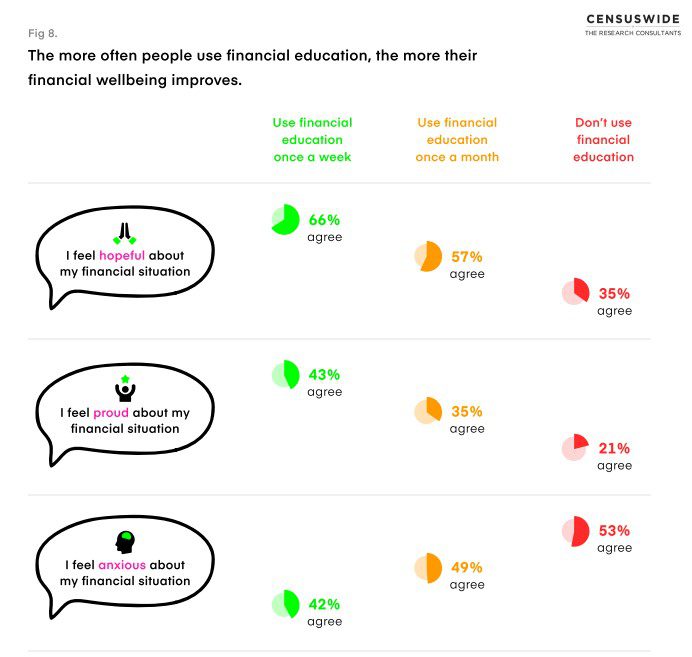Click the green pie chart beside 42%
Viewport: 692px width, 657px height.
tap(285, 604)
